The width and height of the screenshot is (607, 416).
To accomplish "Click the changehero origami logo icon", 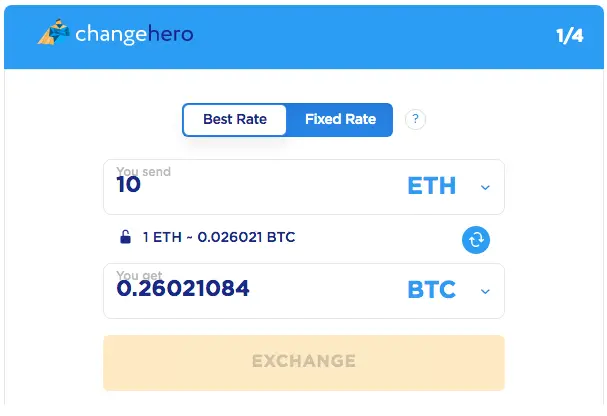I will tap(53, 32).
